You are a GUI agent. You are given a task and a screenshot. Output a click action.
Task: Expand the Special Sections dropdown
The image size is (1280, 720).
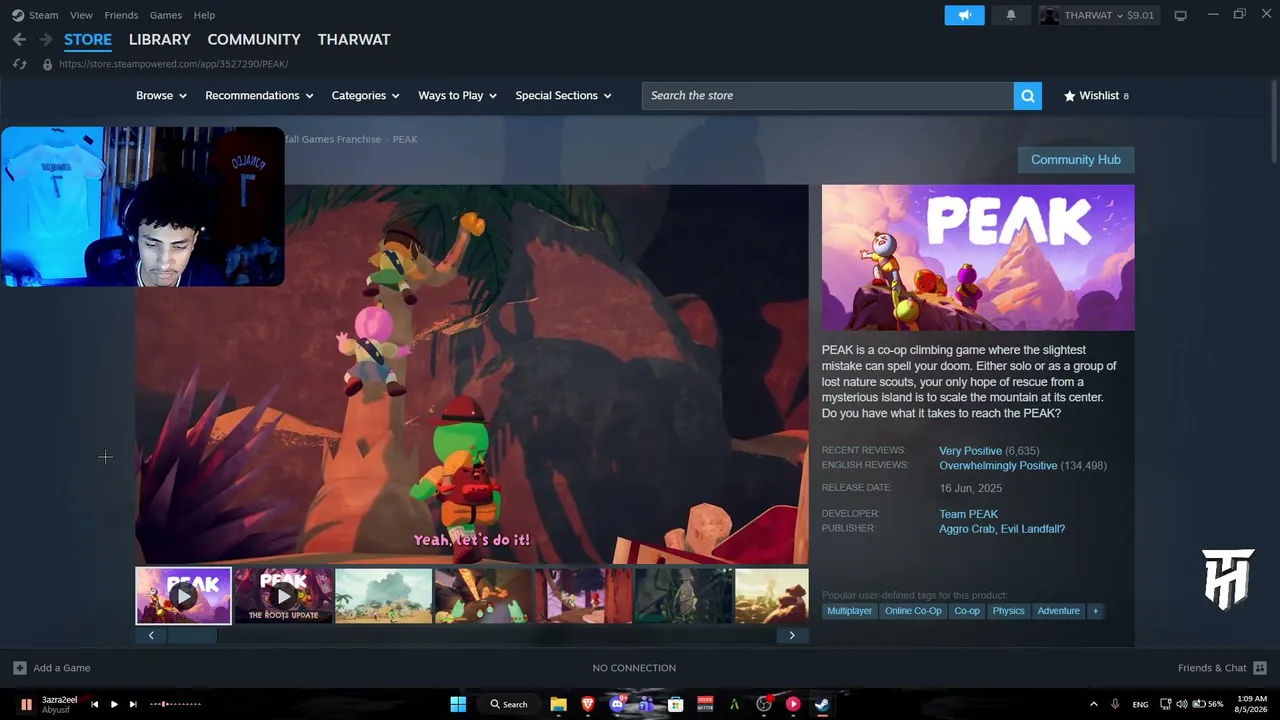click(563, 96)
